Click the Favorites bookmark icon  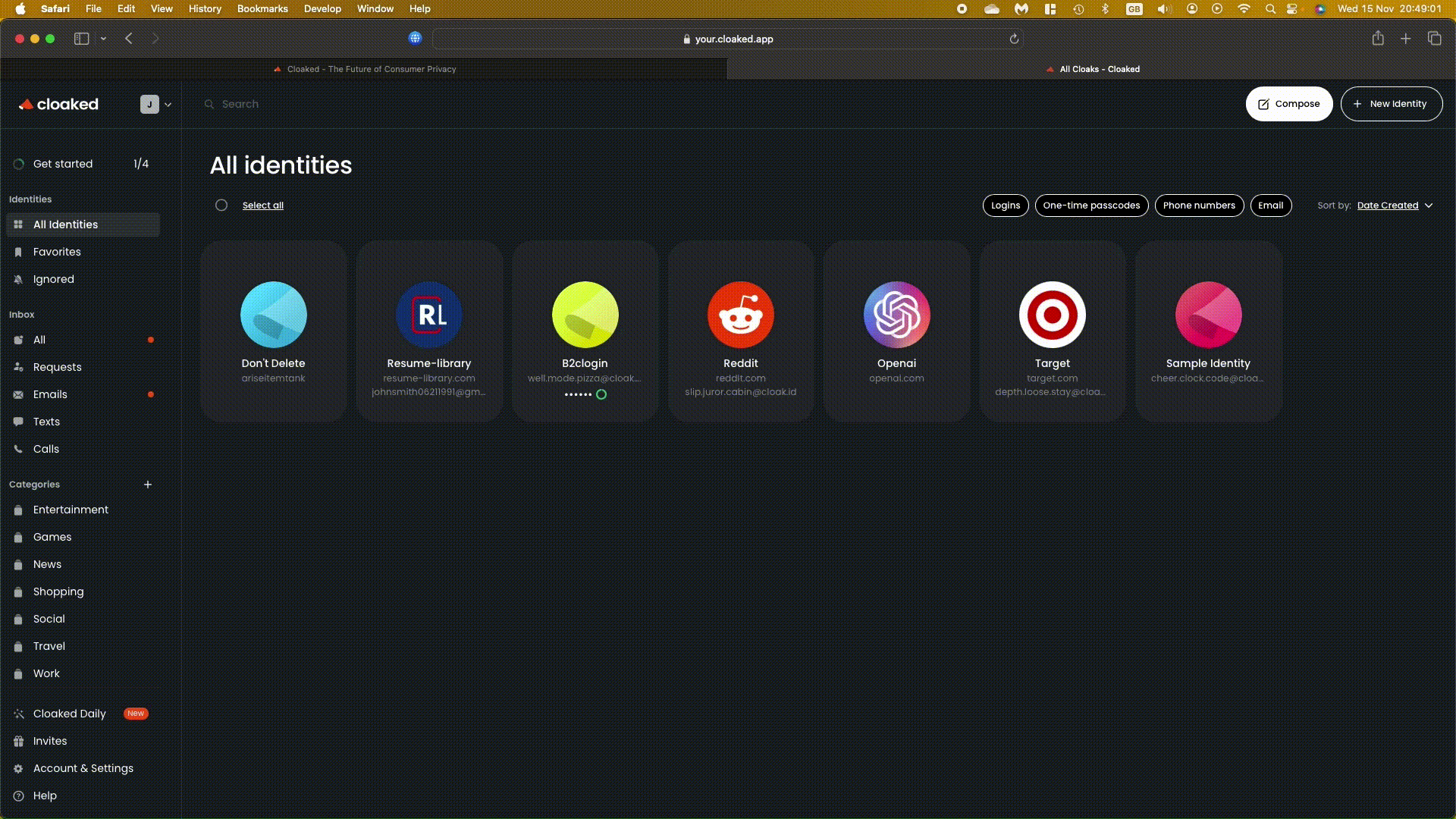tap(18, 252)
